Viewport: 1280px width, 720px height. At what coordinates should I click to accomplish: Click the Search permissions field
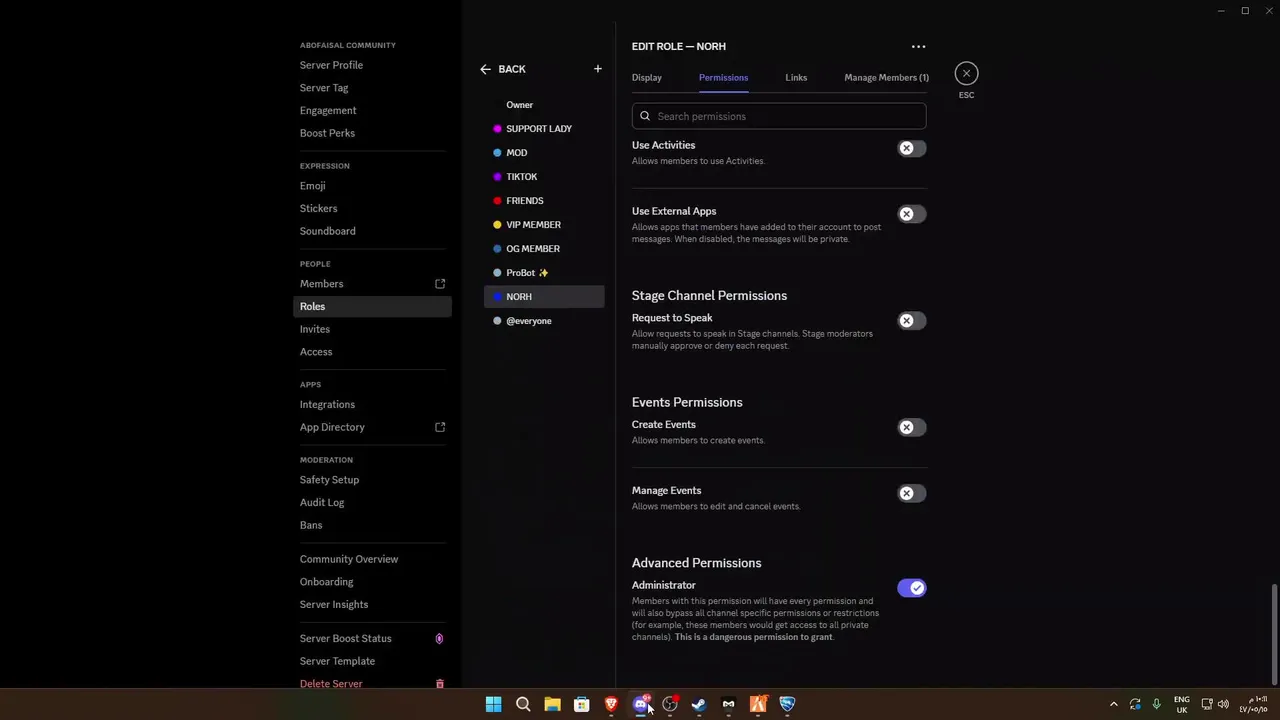click(x=779, y=116)
